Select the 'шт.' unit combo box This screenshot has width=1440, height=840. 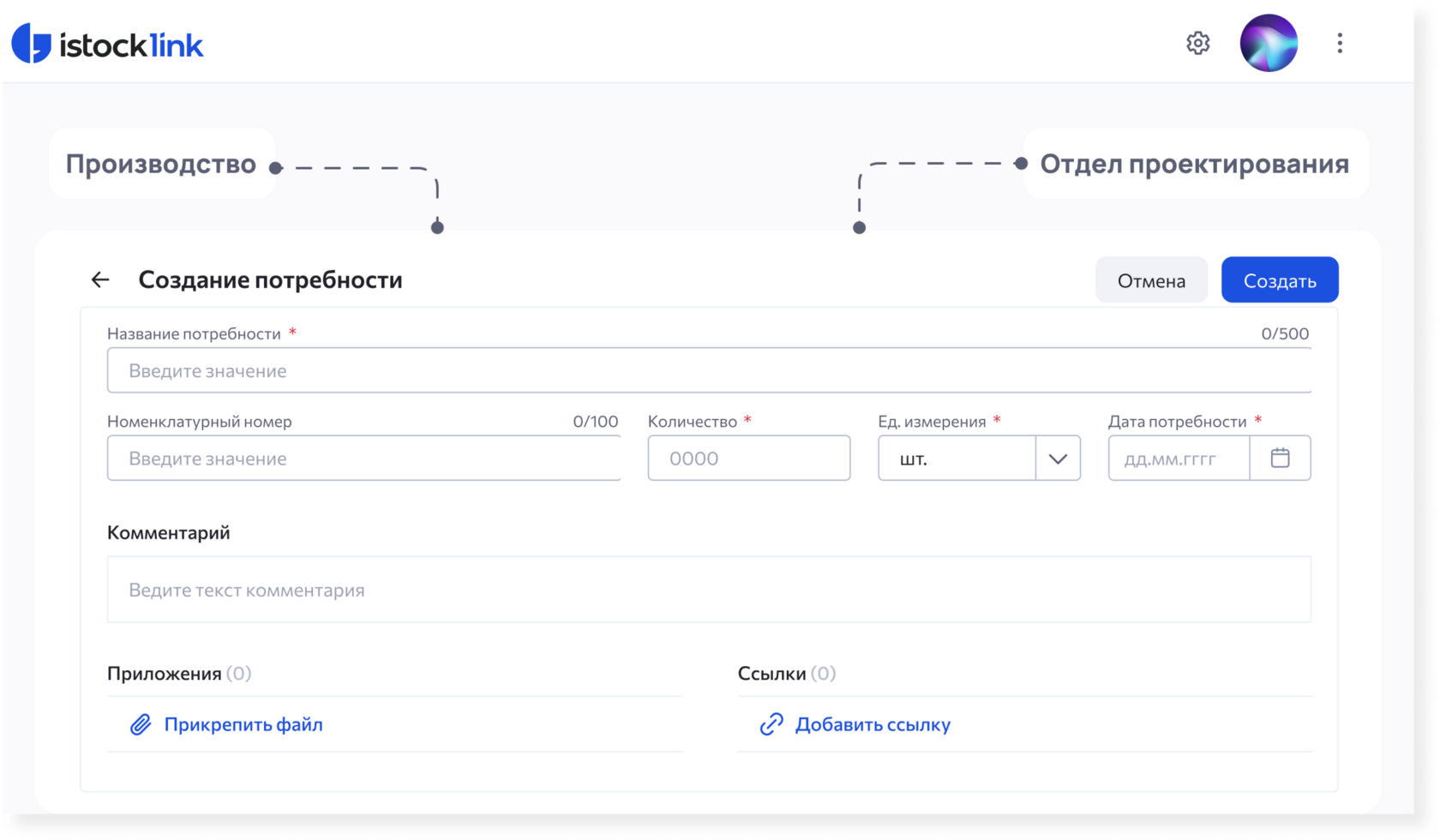pyautogui.click(x=957, y=459)
